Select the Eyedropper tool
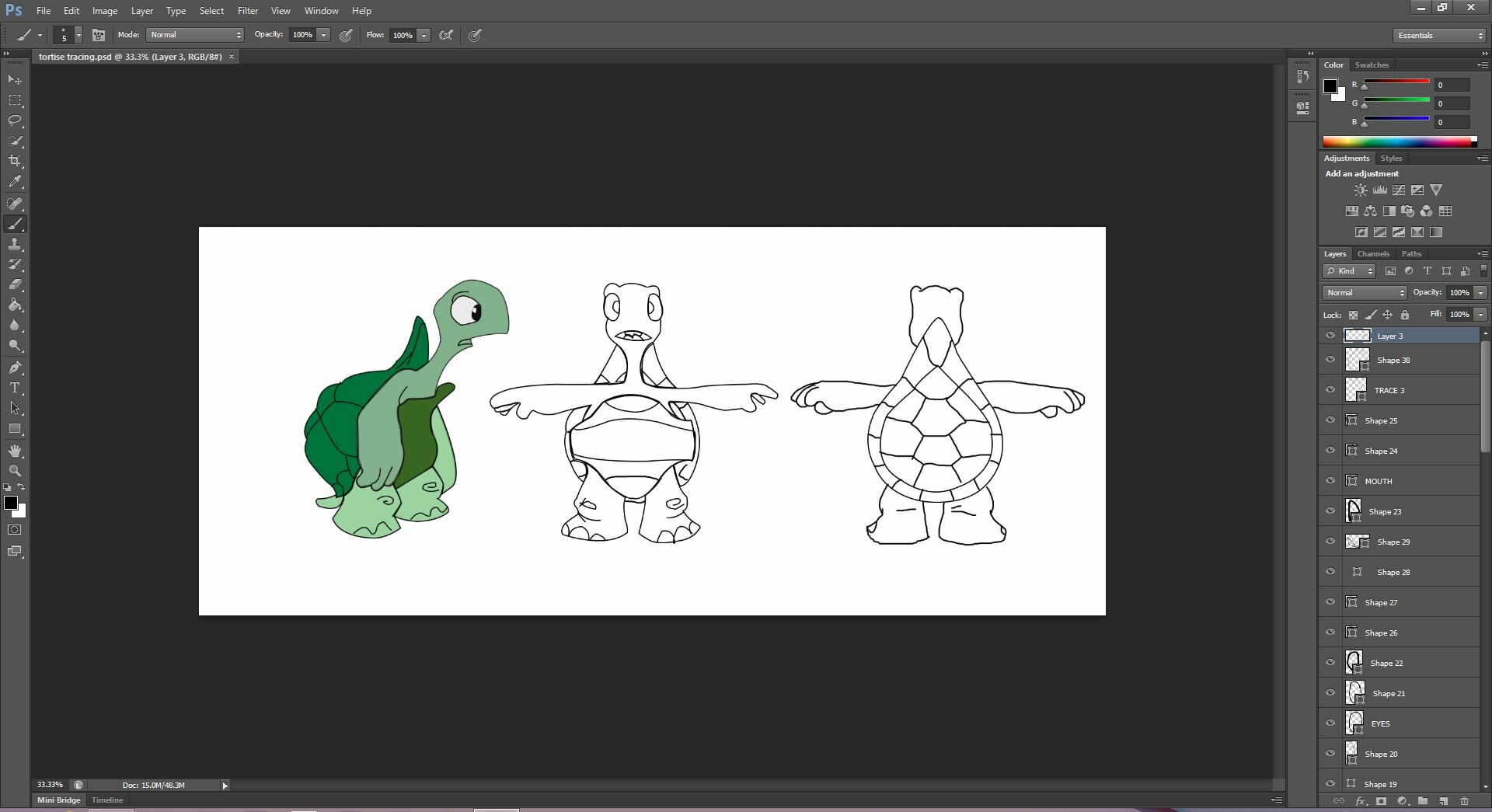The height and width of the screenshot is (812, 1492). pyautogui.click(x=15, y=182)
